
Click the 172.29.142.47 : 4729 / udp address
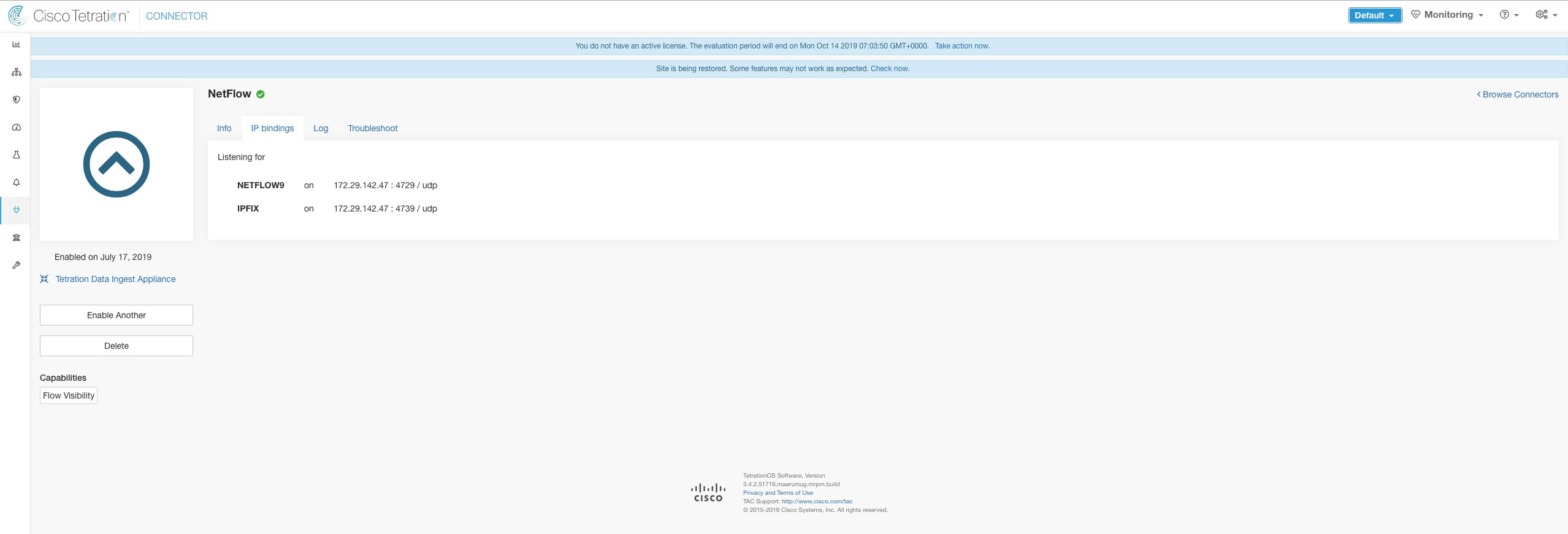tap(385, 185)
